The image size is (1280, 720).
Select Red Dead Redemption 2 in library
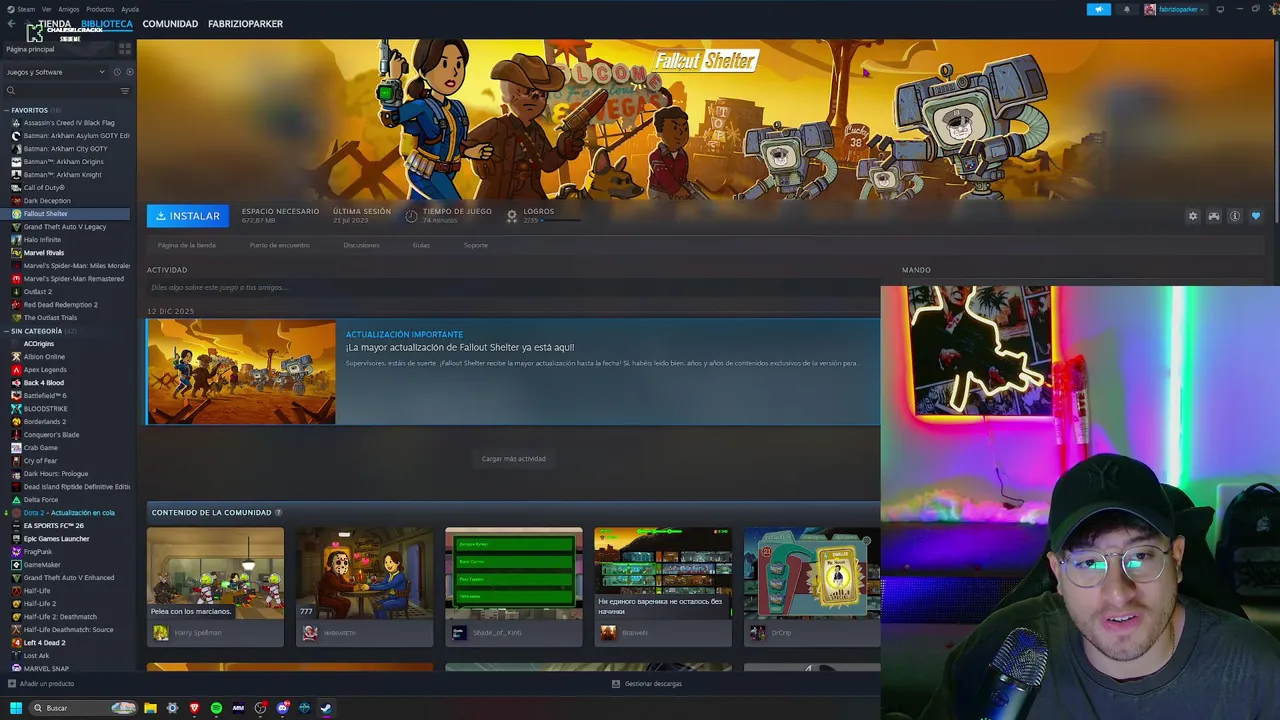pos(61,305)
